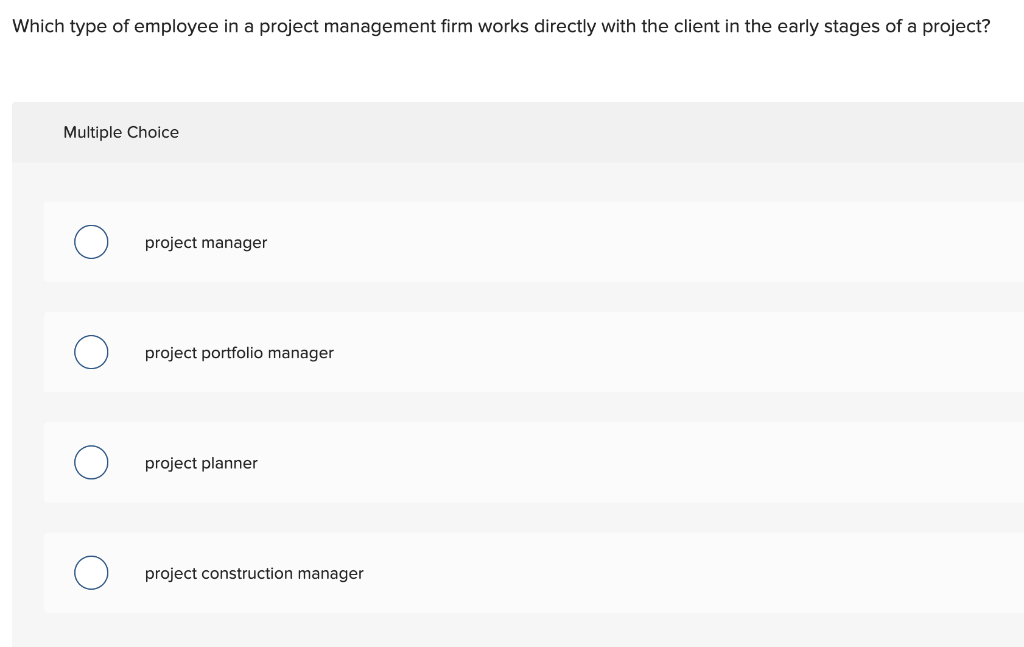Click the question text at the top
The height and width of the screenshot is (647, 1024).
(x=497, y=26)
